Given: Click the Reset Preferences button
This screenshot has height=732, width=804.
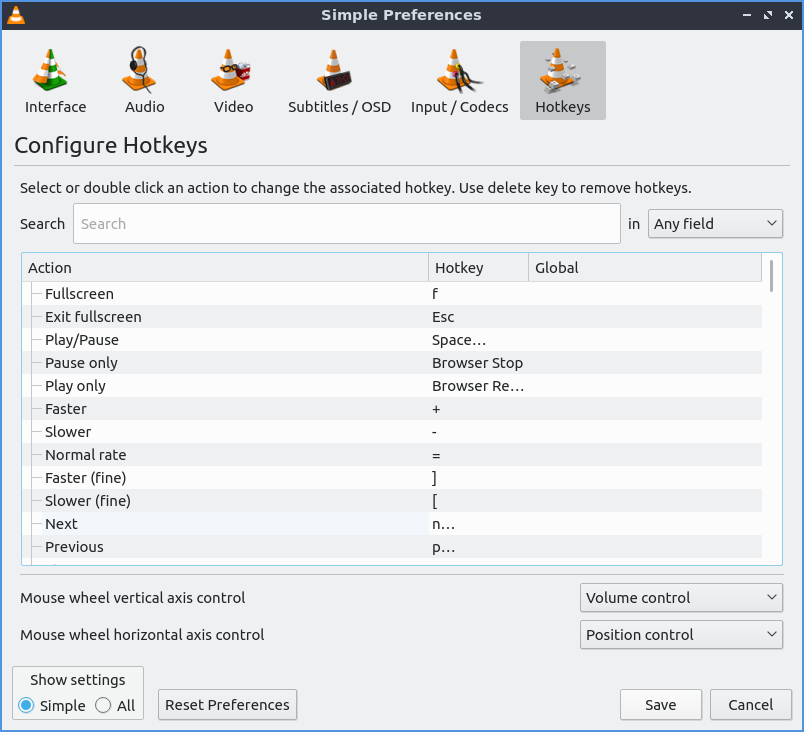Looking at the screenshot, I should 227,705.
